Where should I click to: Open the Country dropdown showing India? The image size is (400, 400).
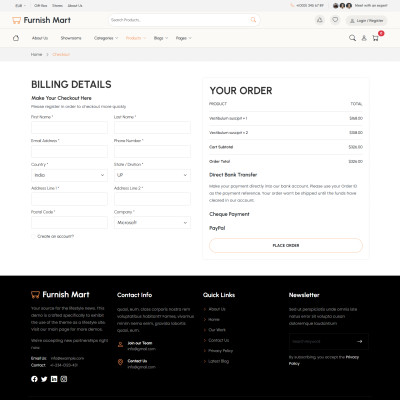pyautogui.click(x=69, y=175)
